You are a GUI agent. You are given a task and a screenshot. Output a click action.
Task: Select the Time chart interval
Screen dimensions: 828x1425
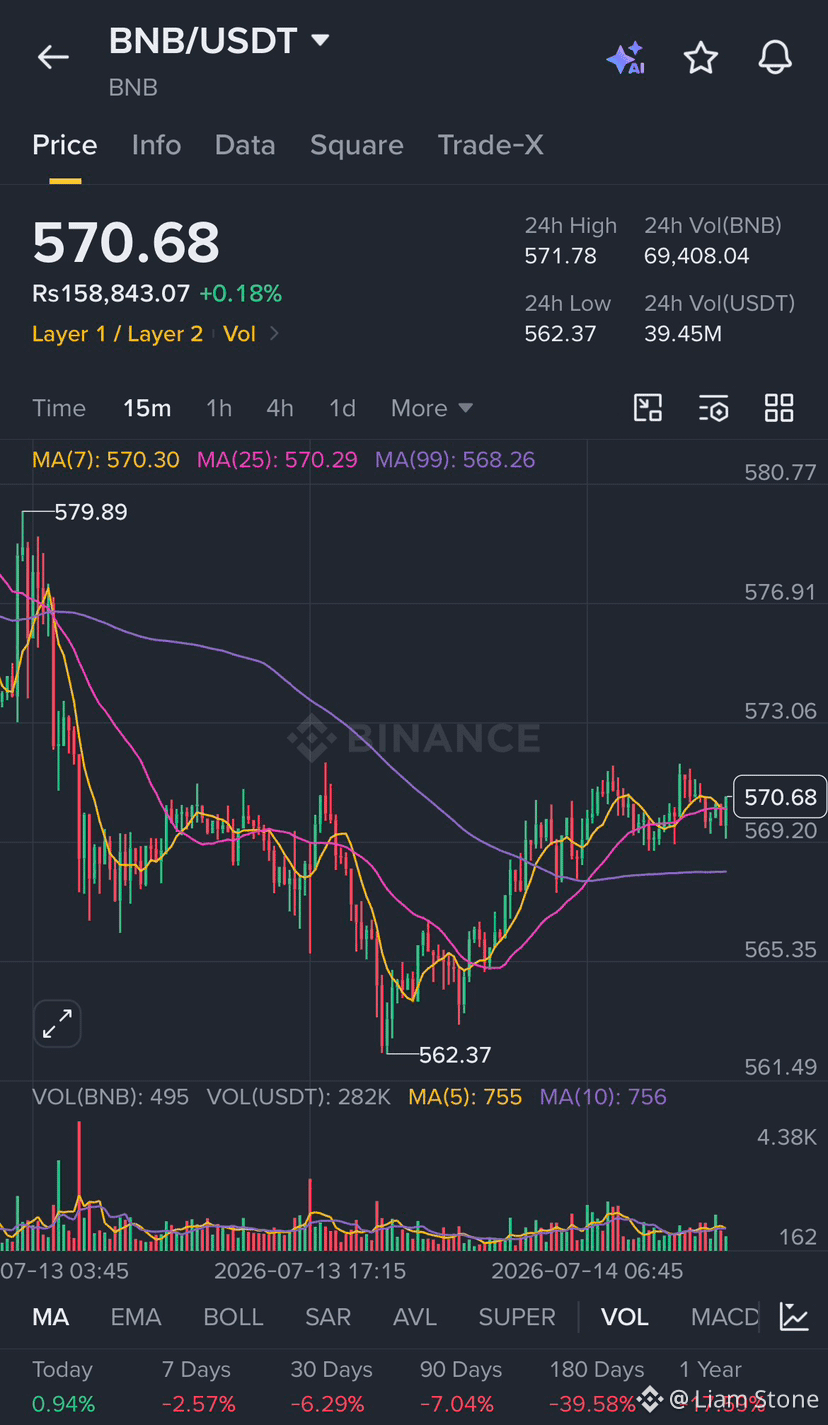pyautogui.click(x=59, y=408)
